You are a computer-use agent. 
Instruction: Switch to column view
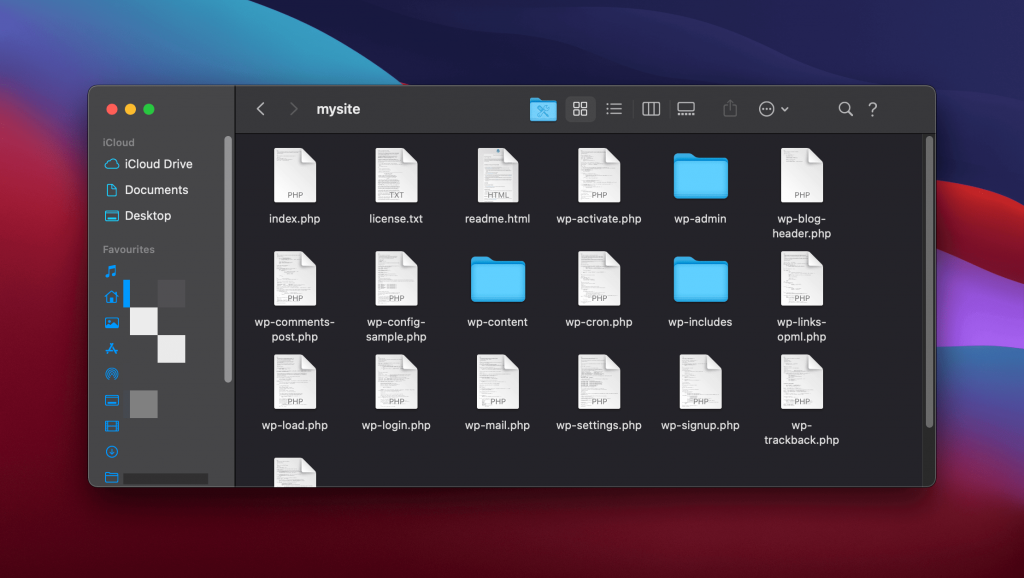click(651, 109)
